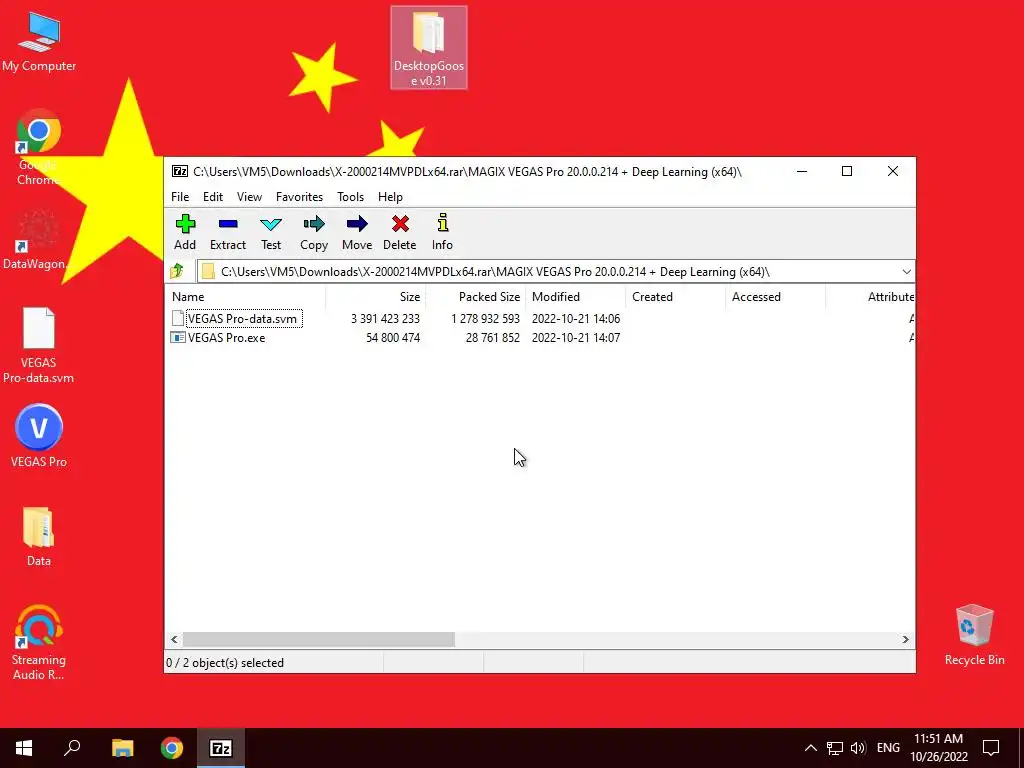The width and height of the screenshot is (1024, 768).
Task: Select the VEGAS Pro.exe file icon in list
Action: (178, 338)
